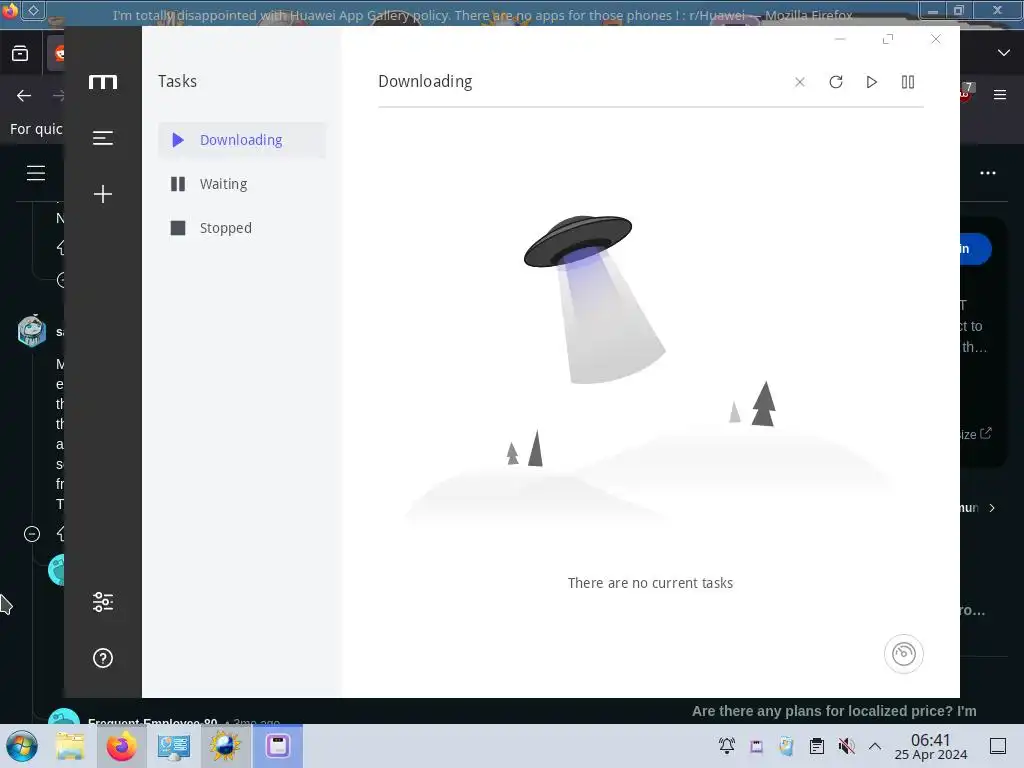Viewport: 1024px width, 768px height.
Task: Open the clipboard tray icon
Action: coord(816,746)
